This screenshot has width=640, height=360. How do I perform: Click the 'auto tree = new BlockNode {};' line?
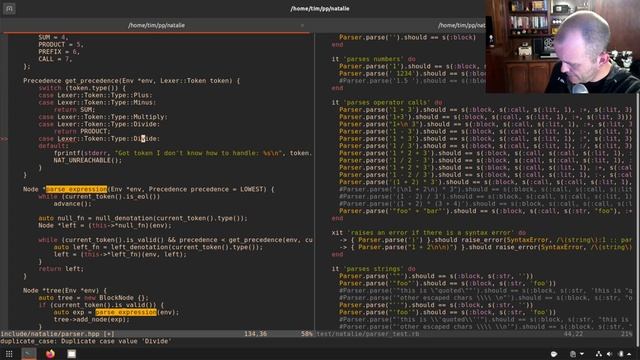pos(93,298)
